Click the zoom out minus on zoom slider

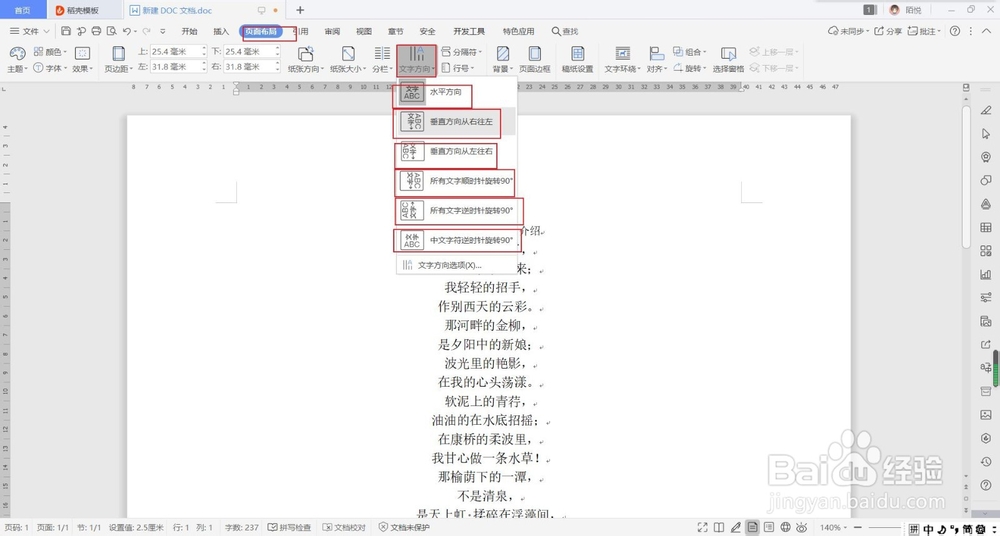coord(857,528)
